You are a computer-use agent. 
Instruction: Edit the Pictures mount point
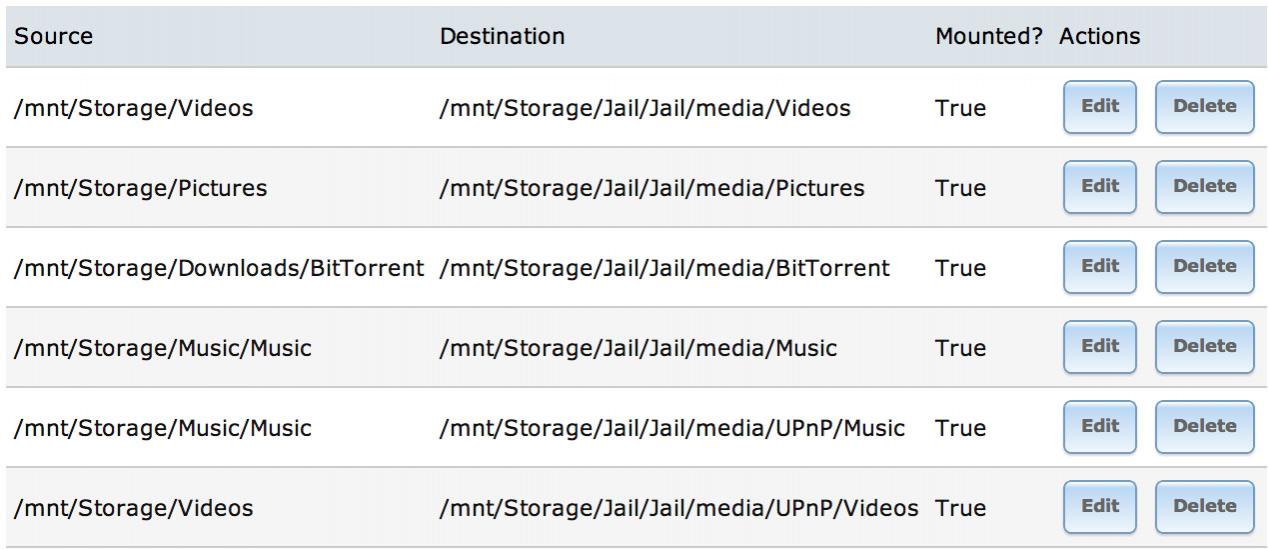(x=1100, y=187)
